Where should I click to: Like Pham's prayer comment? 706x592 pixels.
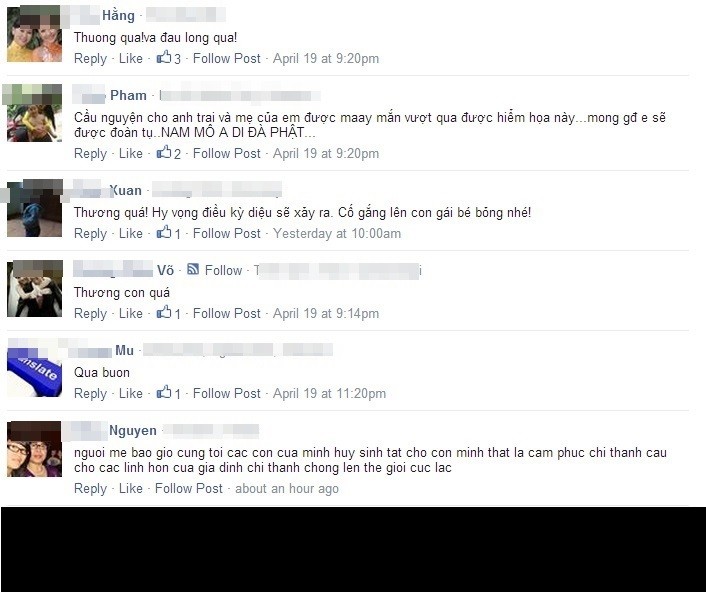[131, 154]
